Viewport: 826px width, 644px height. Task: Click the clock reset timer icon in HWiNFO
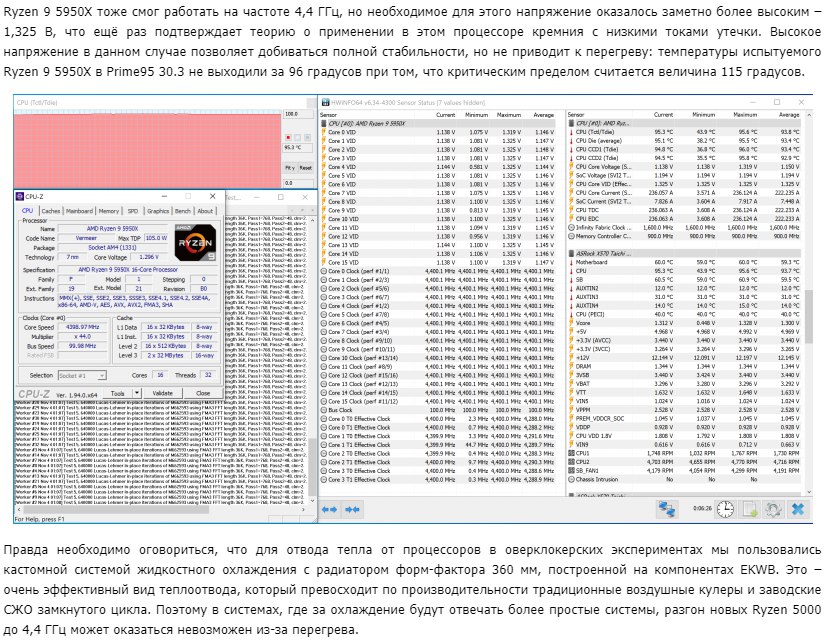click(725, 509)
